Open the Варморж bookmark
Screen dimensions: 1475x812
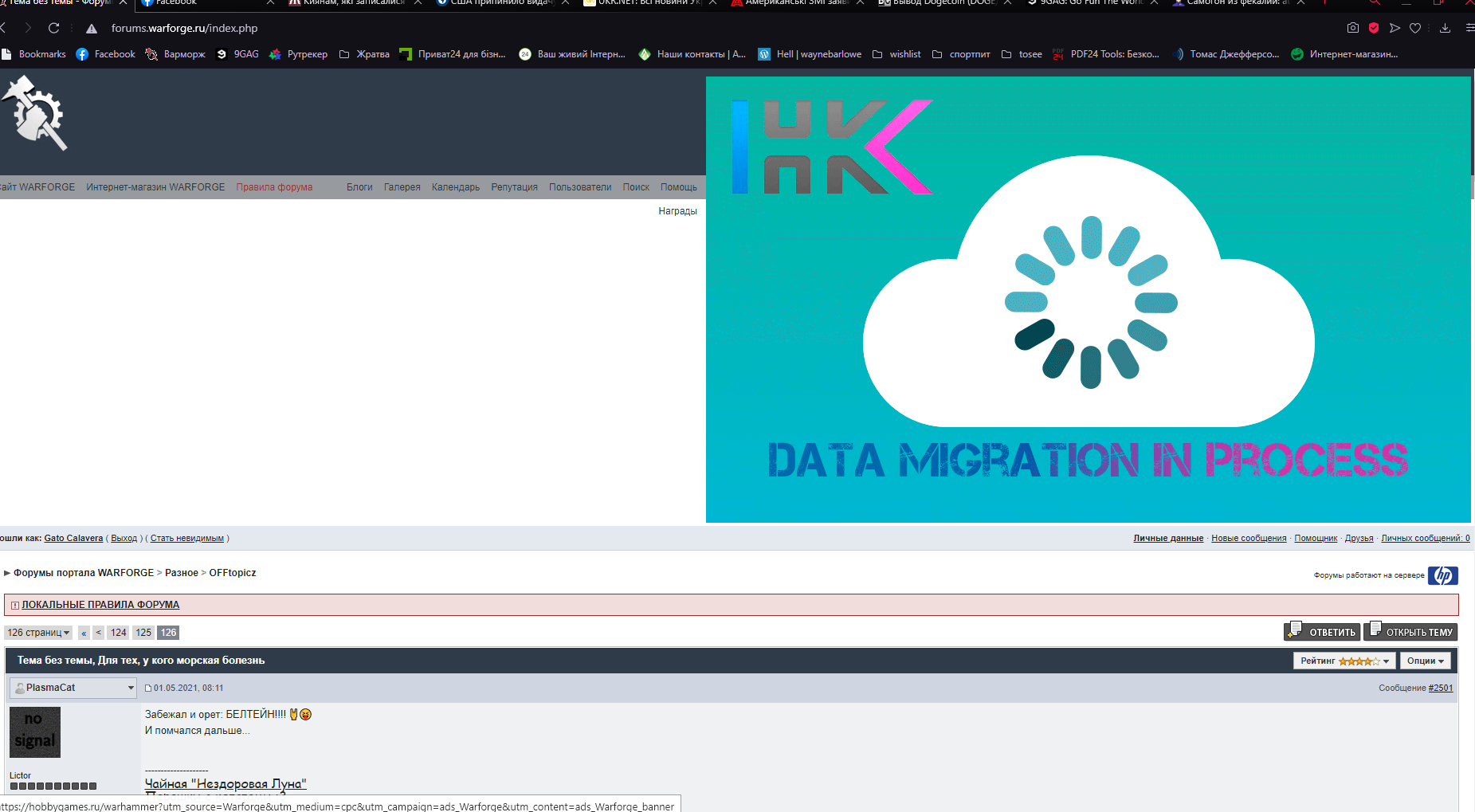175,54
